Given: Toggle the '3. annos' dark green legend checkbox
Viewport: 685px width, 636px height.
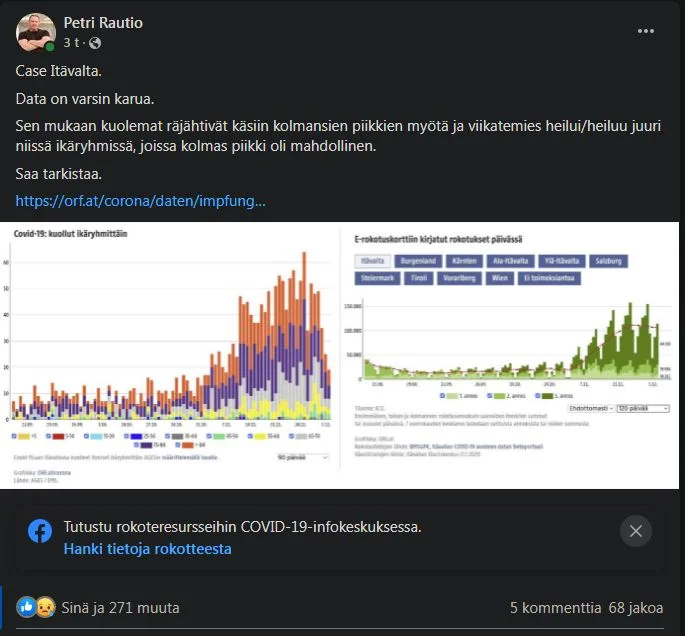Looking at the screenshot, I should [538, 396].
